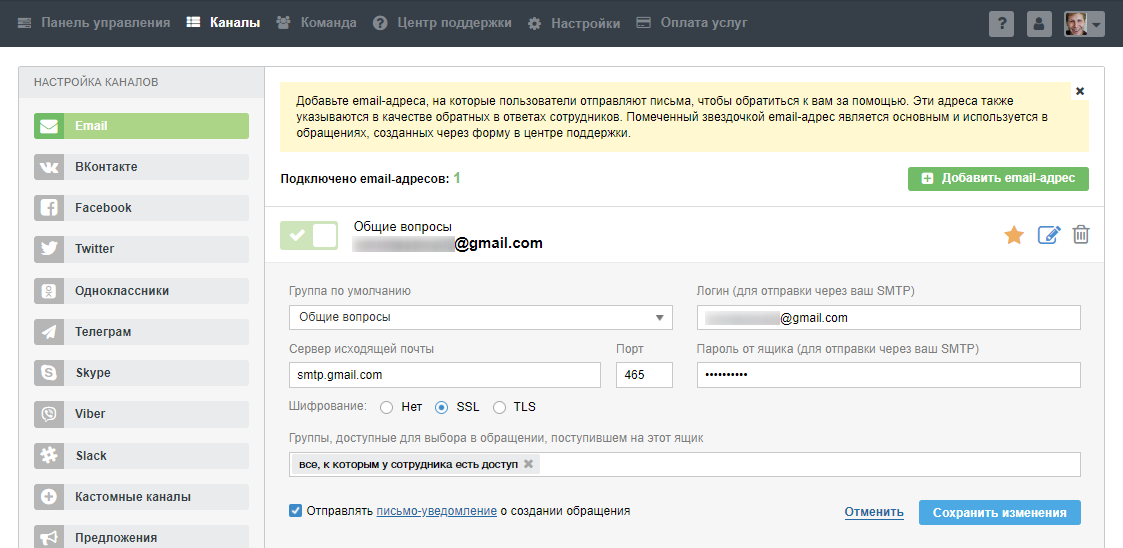Click the edit pencil icon for email
The image size is (1123, 548).
1048,236
